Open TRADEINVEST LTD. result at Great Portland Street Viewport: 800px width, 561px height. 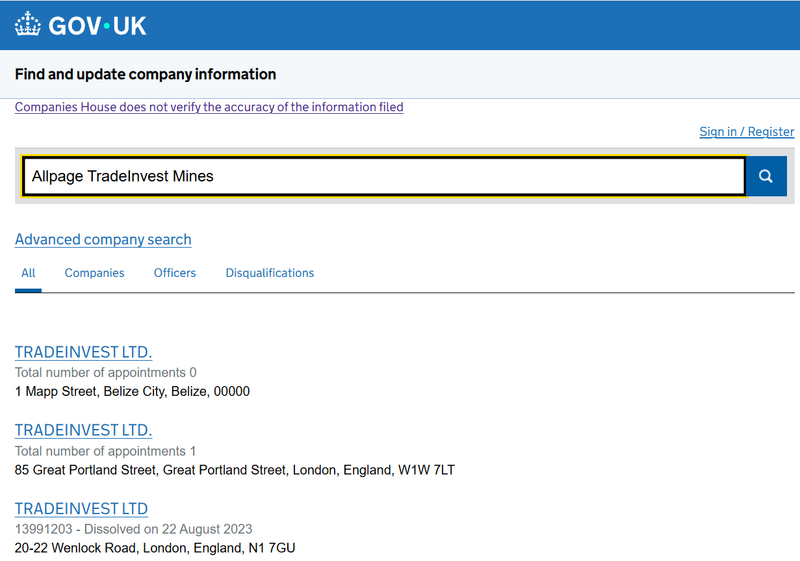pyautogui.click(x=83, y=430)
